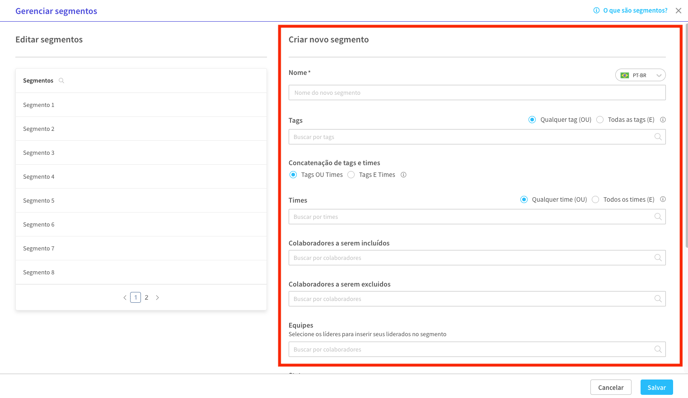Go to previous page of segments
688x398 pixels.
125,298
